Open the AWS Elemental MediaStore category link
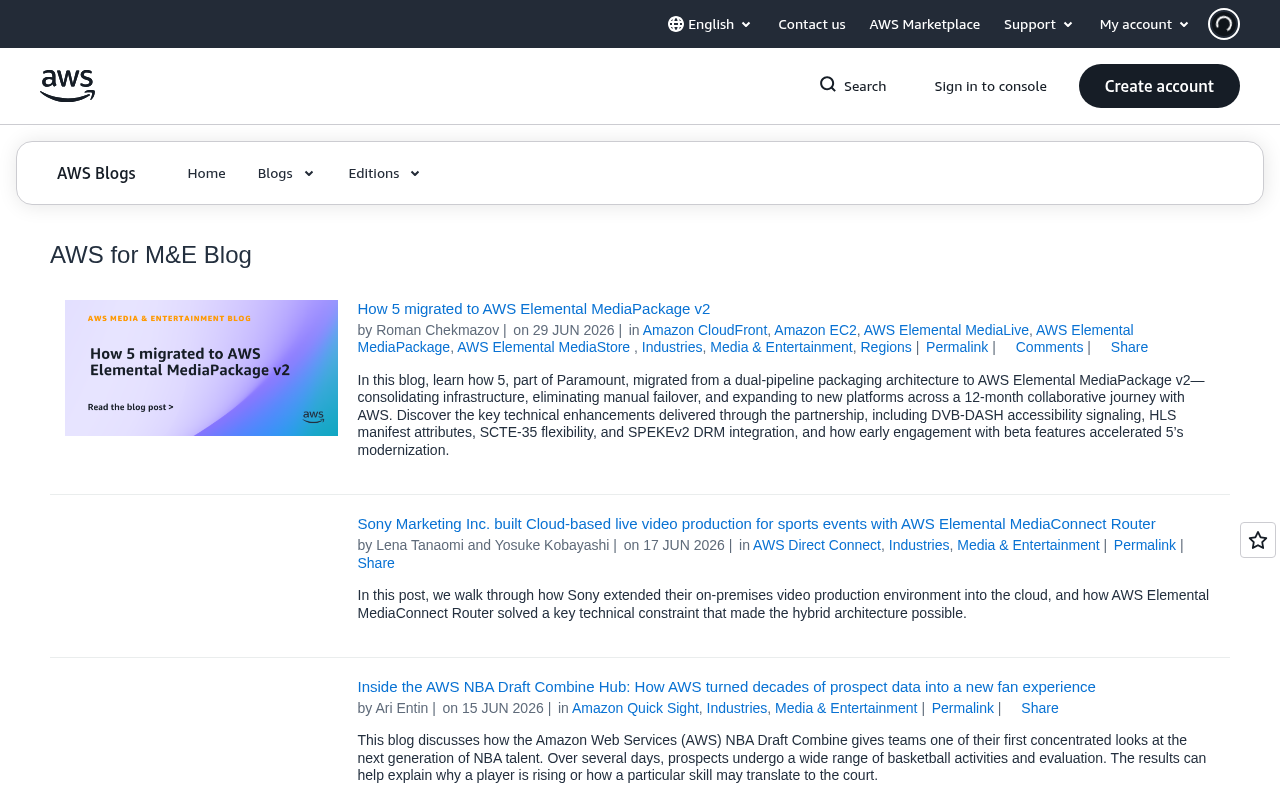This screenshot has height=800, width=1280. click(x=544, y=347)
